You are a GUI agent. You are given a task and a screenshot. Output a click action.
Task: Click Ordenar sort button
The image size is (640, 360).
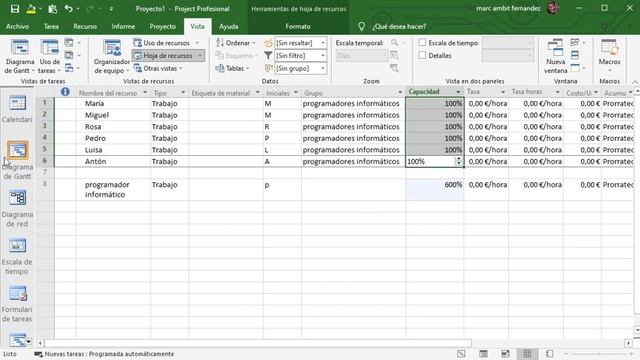click(x=236, y=43)
